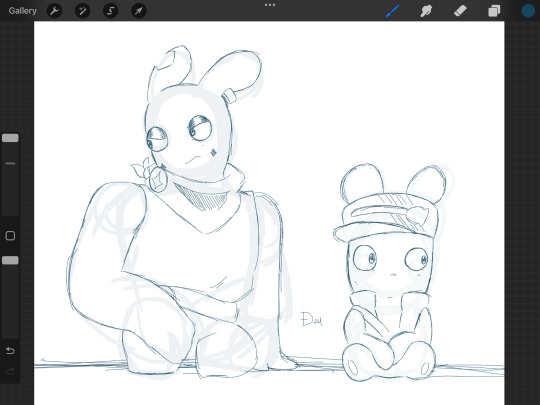Open the Layers panel
The width and height of the screenshot is (540, 405).
pos(494,11)
